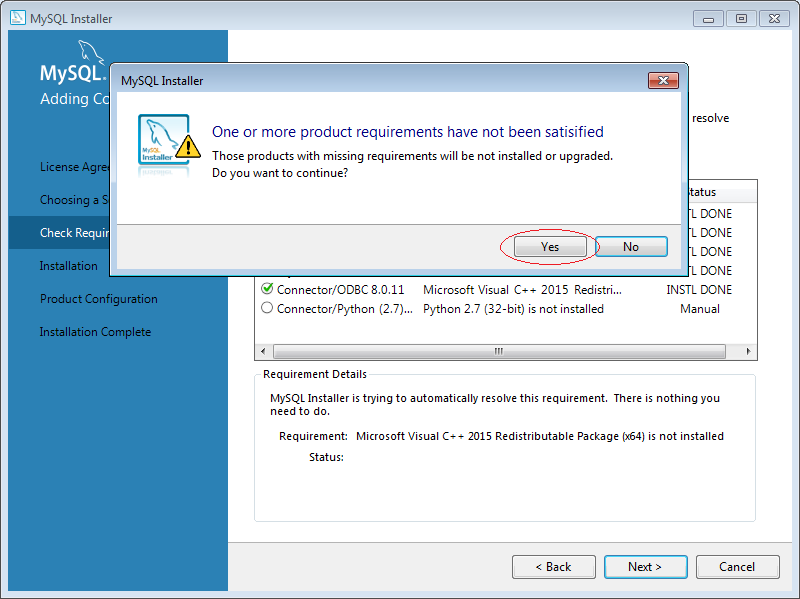Click the 'Do you want to continue?' text

(x=280, y=173)
